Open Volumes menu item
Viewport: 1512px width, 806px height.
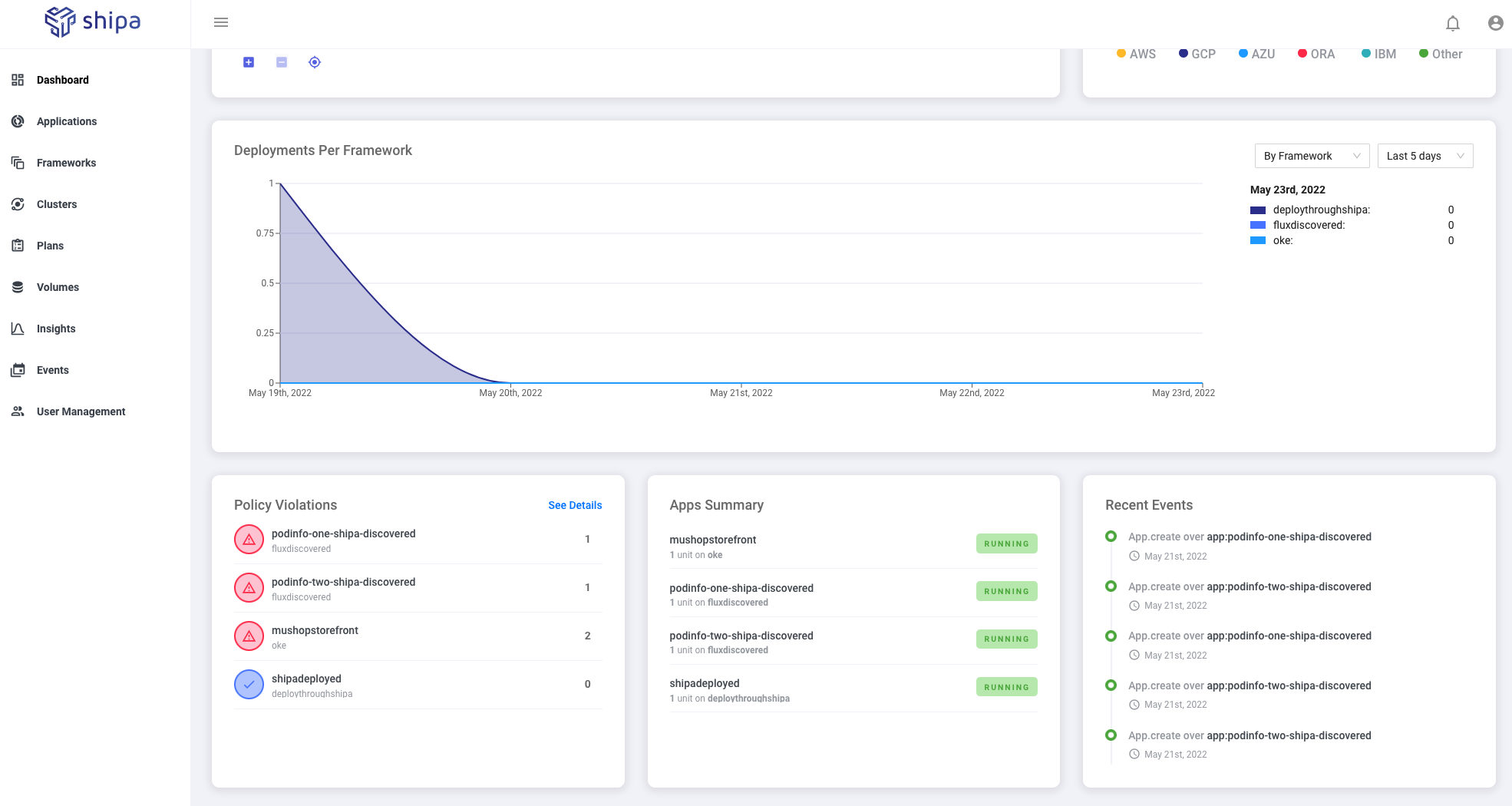tap(58, 287)
